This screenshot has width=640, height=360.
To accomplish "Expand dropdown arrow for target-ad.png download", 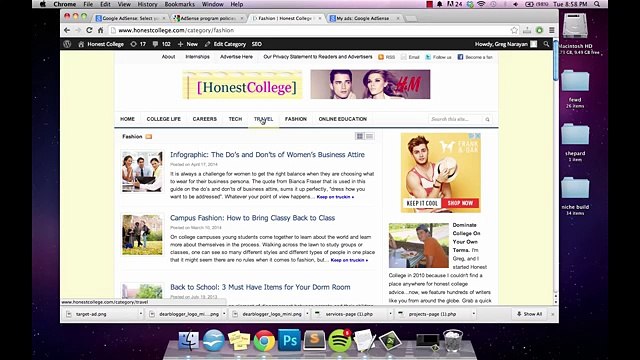I will tap(140, 314).
